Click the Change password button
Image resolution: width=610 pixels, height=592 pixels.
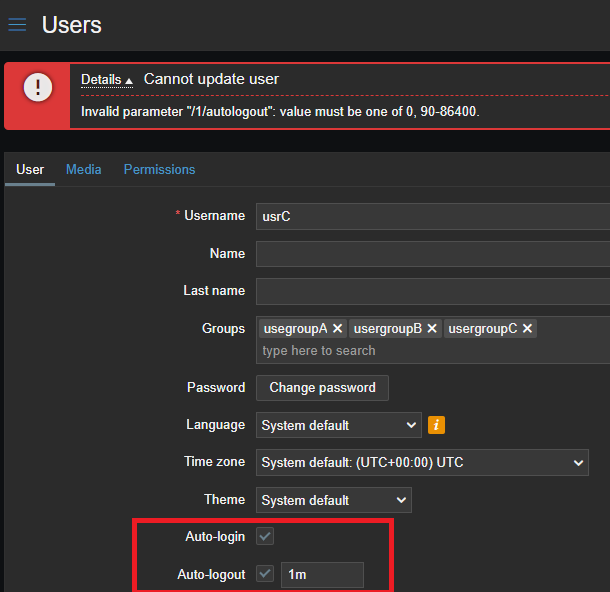322,387
